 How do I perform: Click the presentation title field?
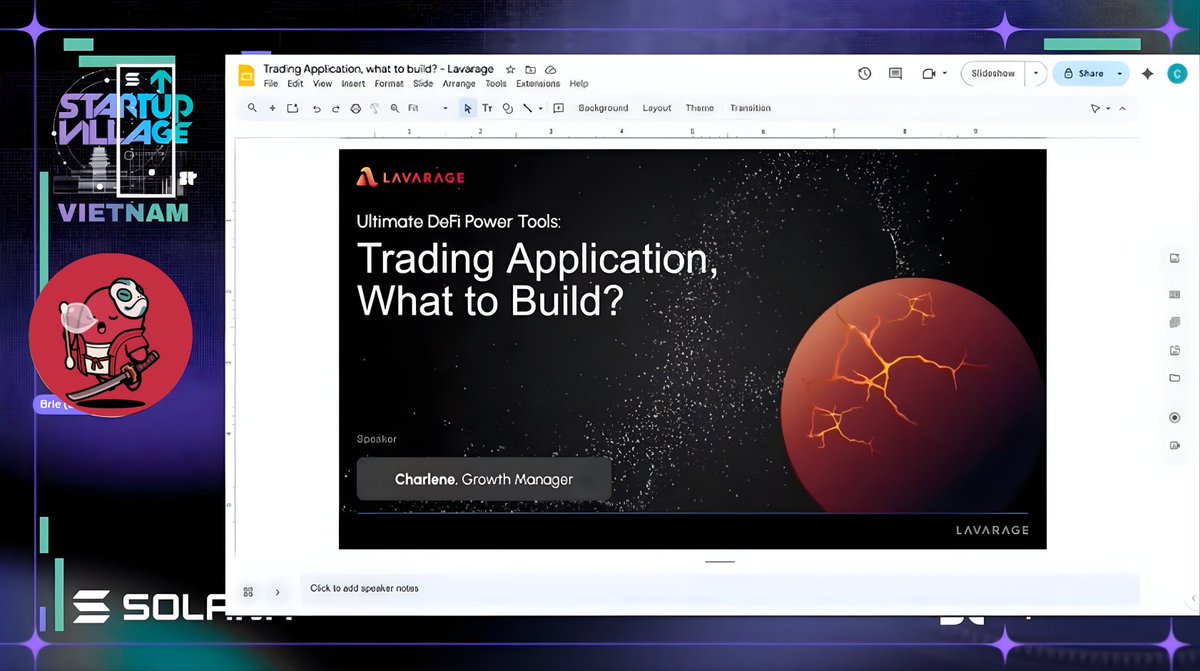[x=379, y=69]
